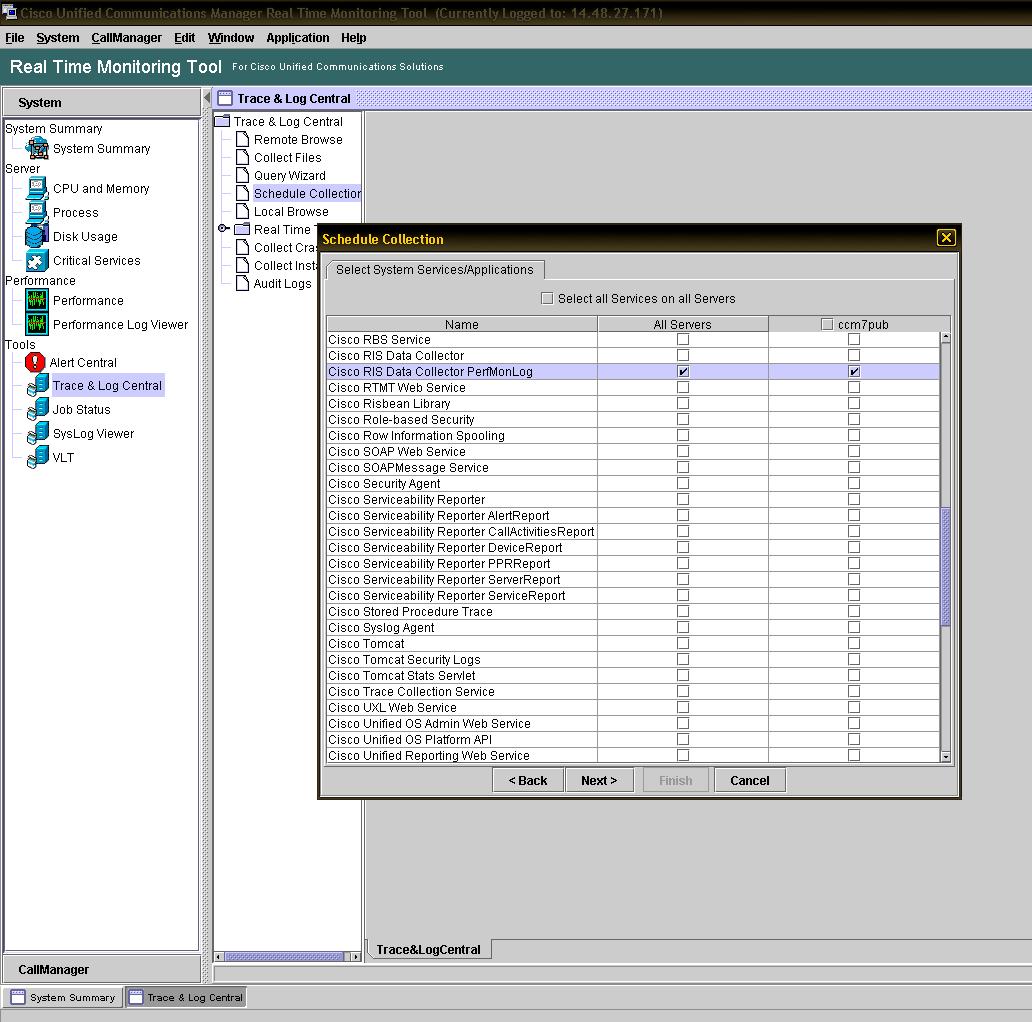This screenshot has width=1032, height=1022.
Task: Open CPU and Memory icon
Action: [37, 189]
